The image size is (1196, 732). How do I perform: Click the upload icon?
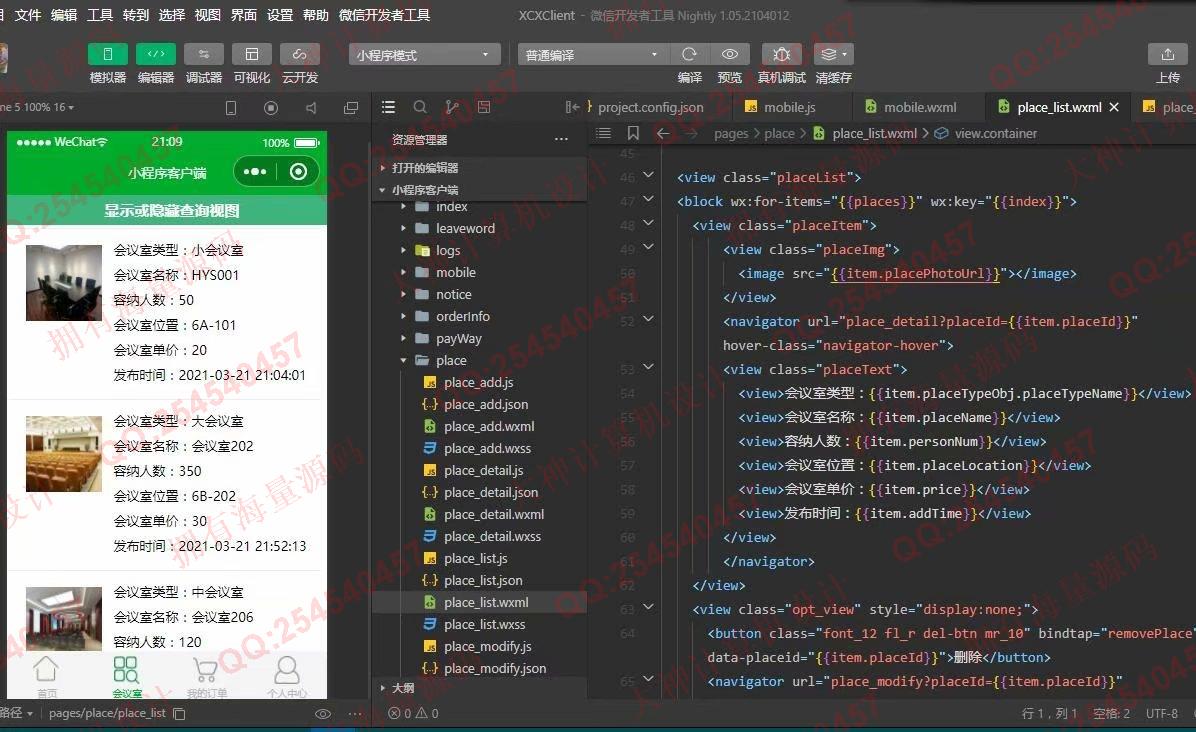click(1168, 54)
